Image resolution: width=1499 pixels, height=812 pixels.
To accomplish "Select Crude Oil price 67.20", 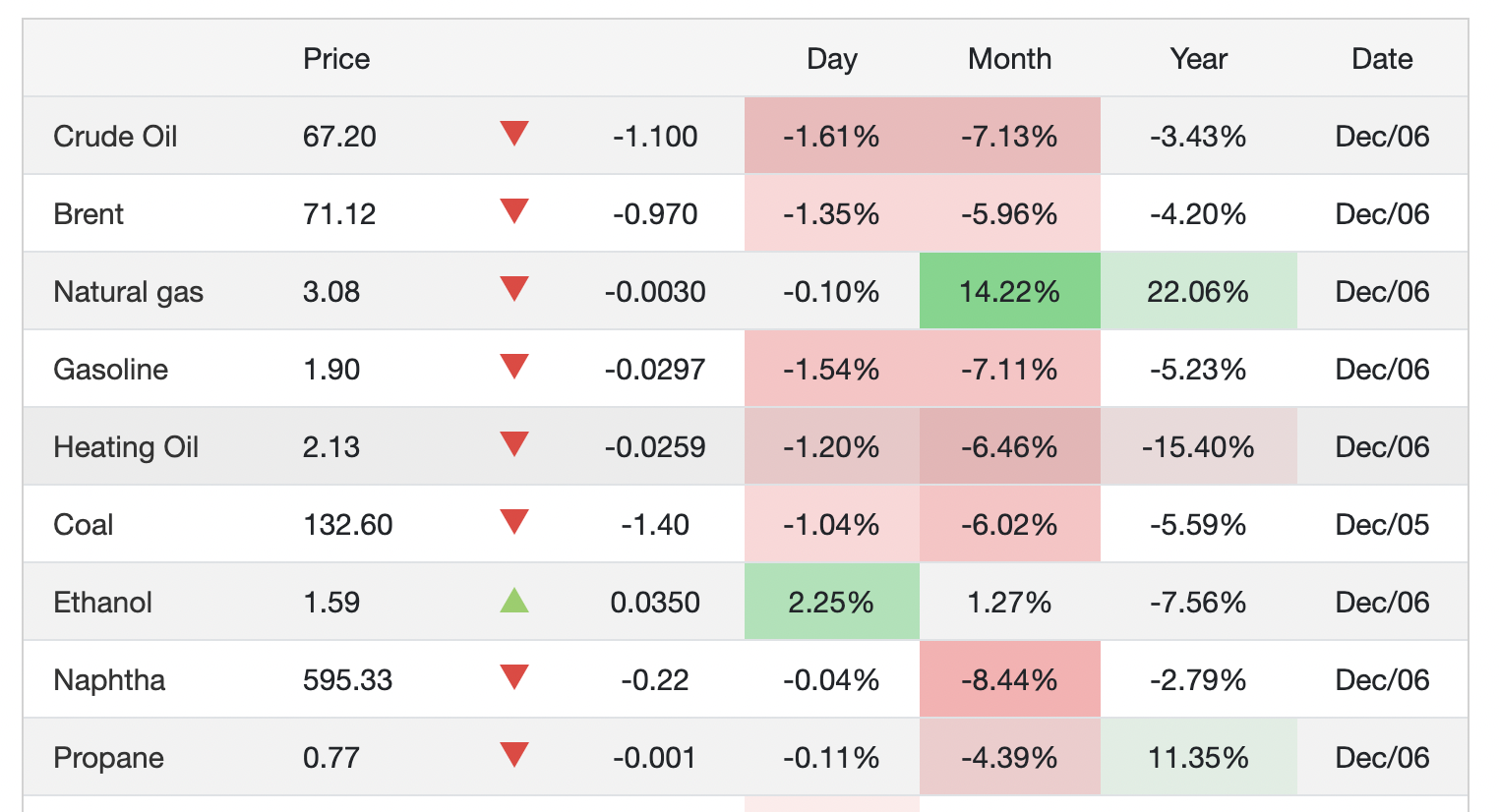I will pyautogui.click(x=339, y=137).
